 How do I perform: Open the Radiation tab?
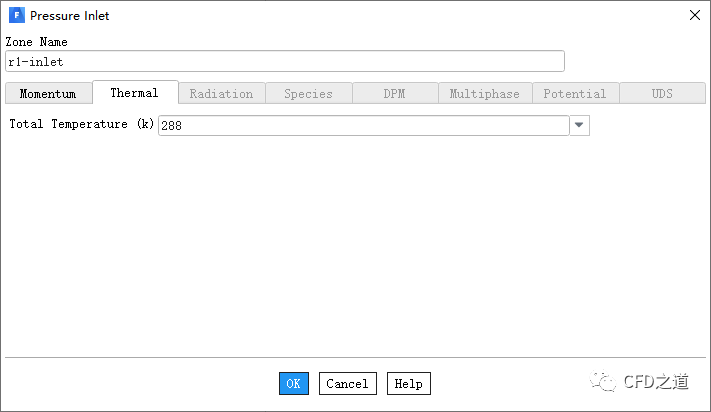pyautogui.click(x=221, y=94)
